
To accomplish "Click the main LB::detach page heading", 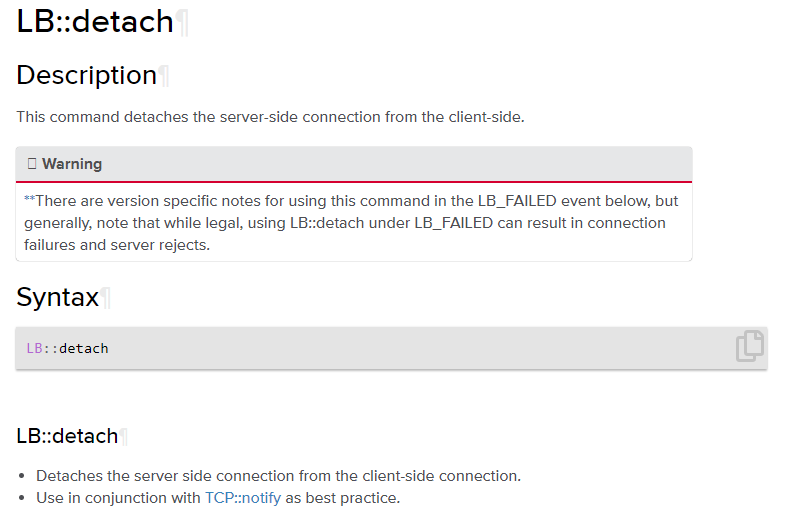I will [x=95, y=22].
